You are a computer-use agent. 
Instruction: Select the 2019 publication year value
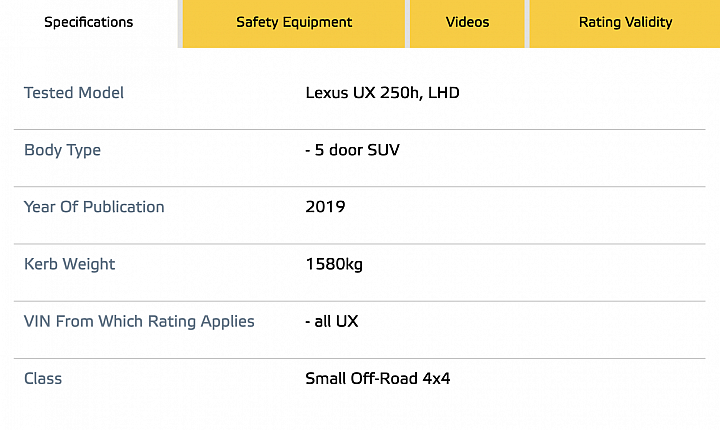pos(325,207)
